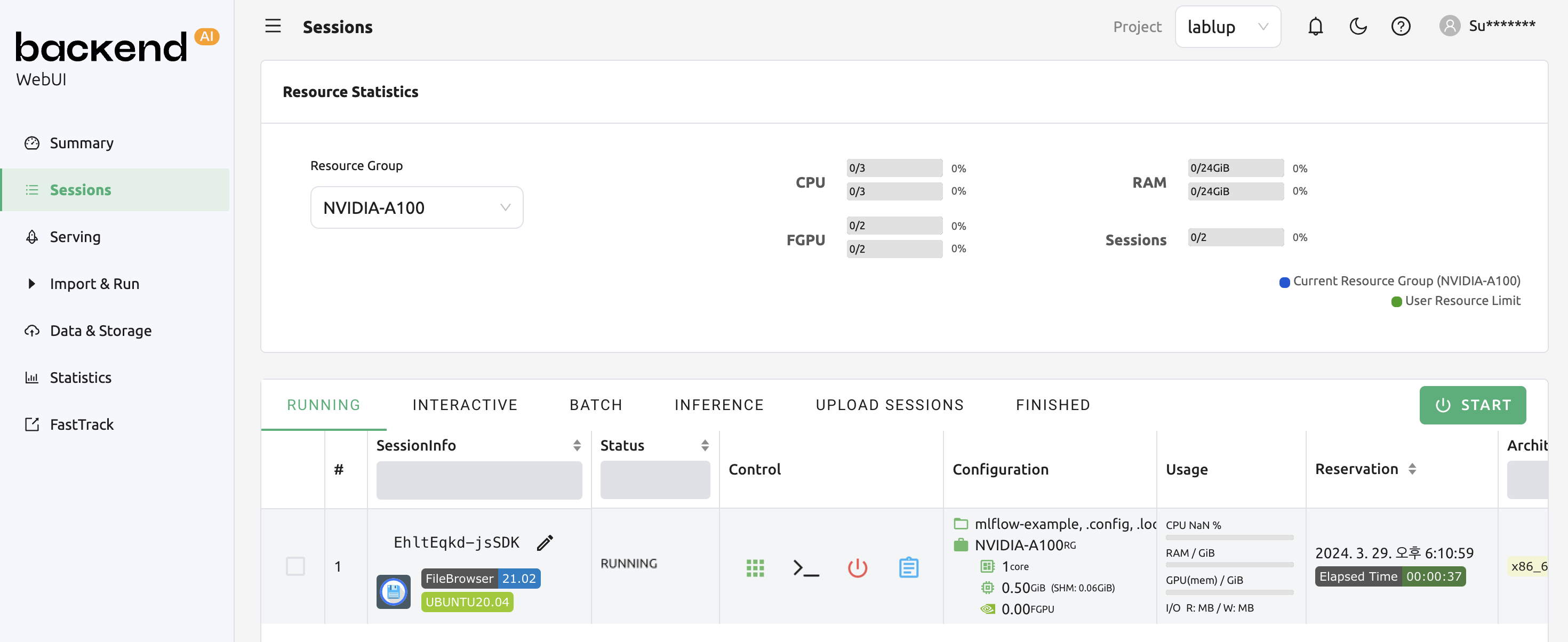Click the Serving rocket icon
The width and height of the screenshot is (1568, 642).
31,237
